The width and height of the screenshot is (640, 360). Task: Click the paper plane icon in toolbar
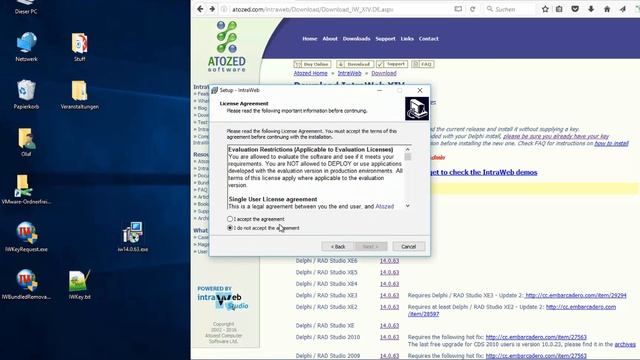pyautogui.click(x=622, y=9)
